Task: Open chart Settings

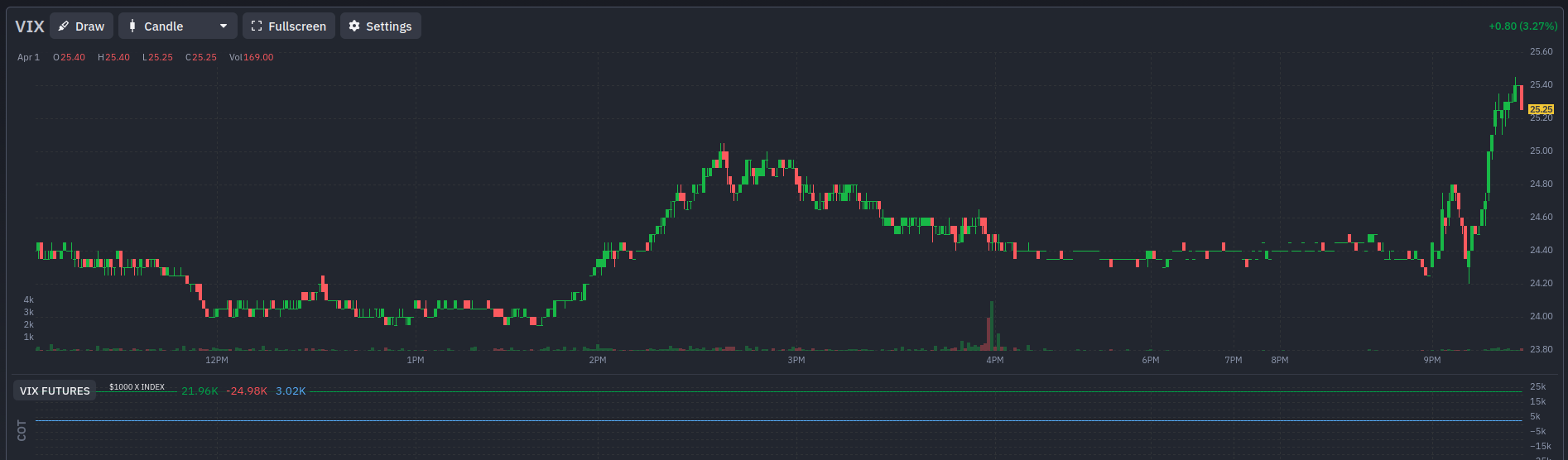Action: (380, 26)
